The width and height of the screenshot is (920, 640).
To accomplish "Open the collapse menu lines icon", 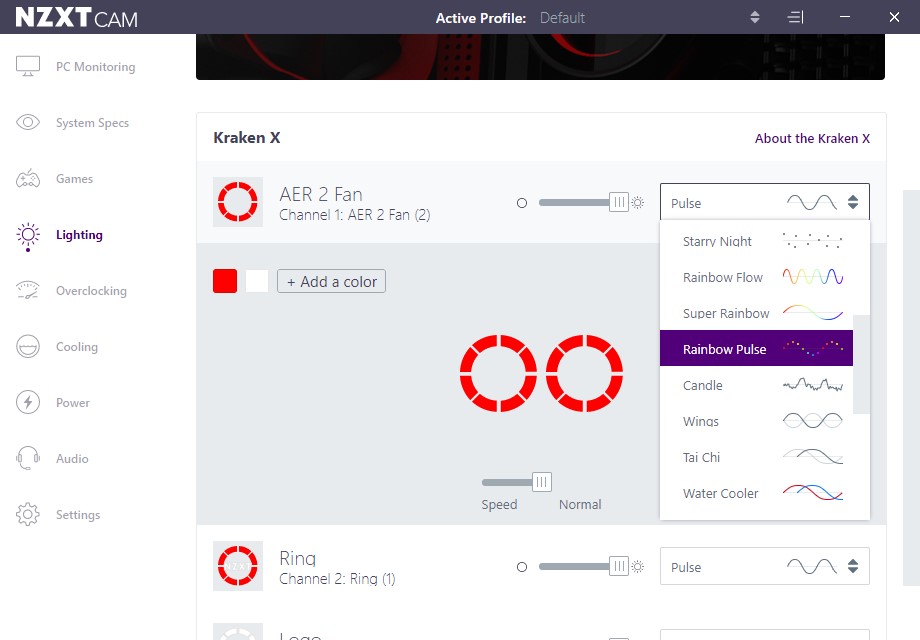I will tap(795, 18).
